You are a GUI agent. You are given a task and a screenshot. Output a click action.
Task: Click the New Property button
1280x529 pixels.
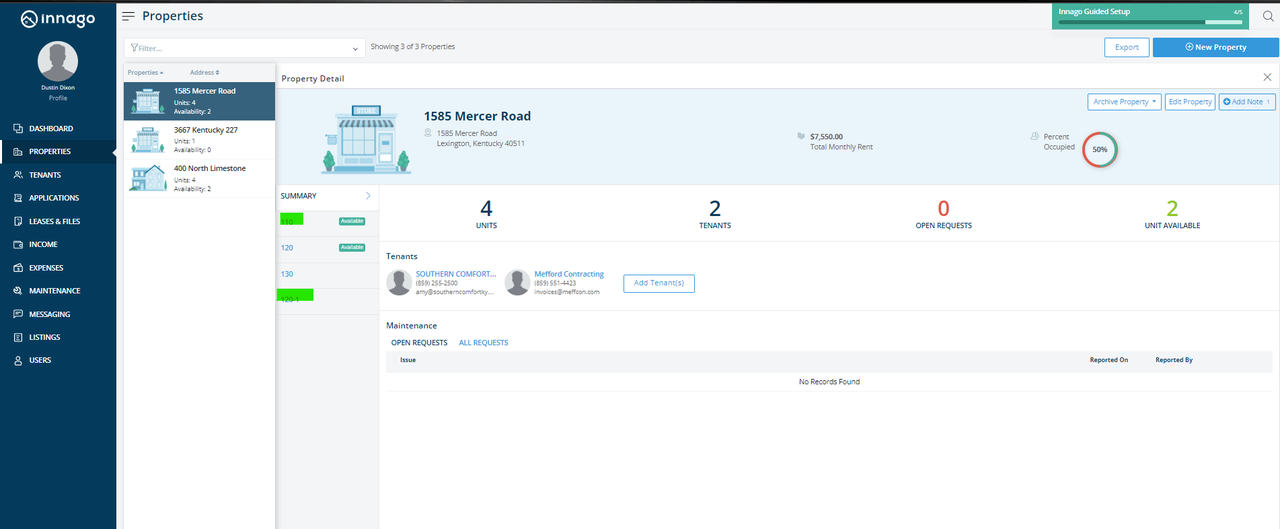tap(1215, 47)
